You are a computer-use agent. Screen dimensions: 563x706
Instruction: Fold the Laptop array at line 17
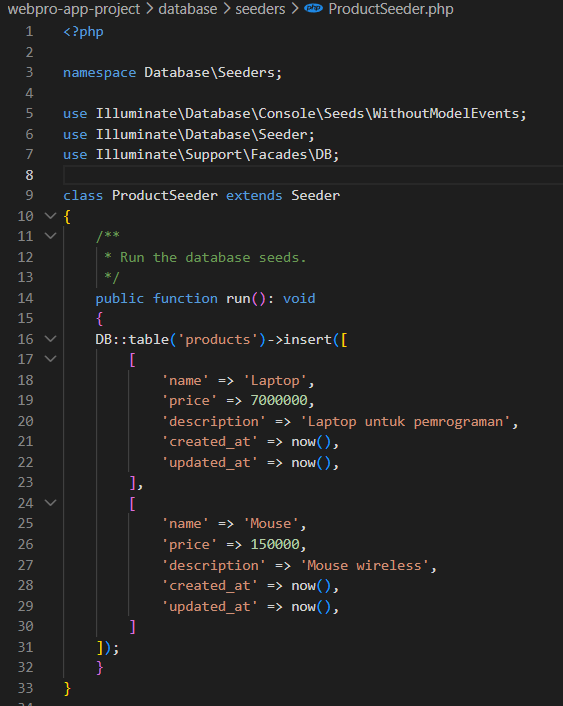point(50,359)
